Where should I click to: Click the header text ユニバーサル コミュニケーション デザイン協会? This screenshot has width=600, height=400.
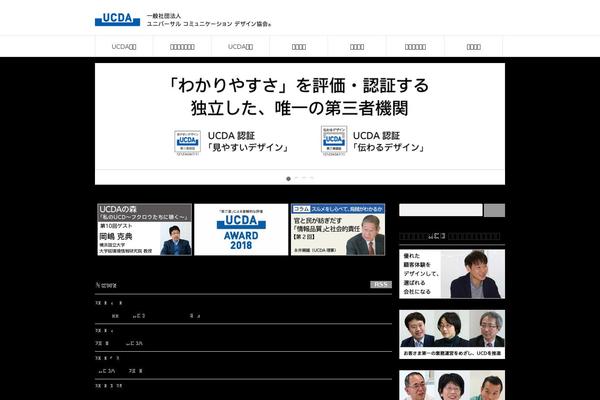coord(209,24)
